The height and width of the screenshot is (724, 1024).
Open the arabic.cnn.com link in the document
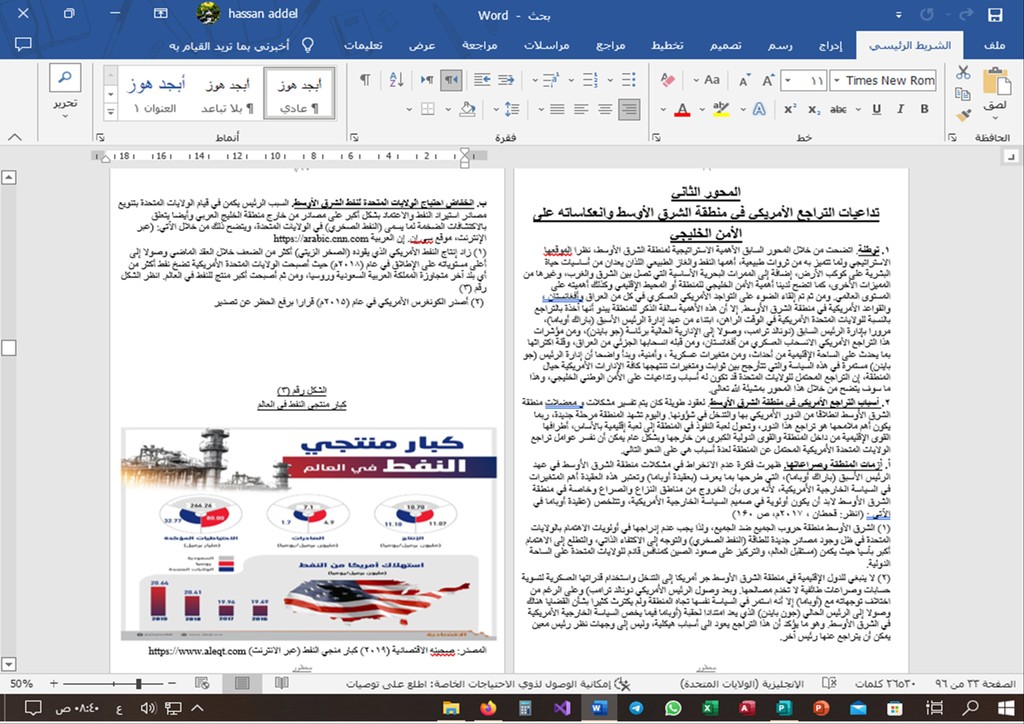[321, 239]
